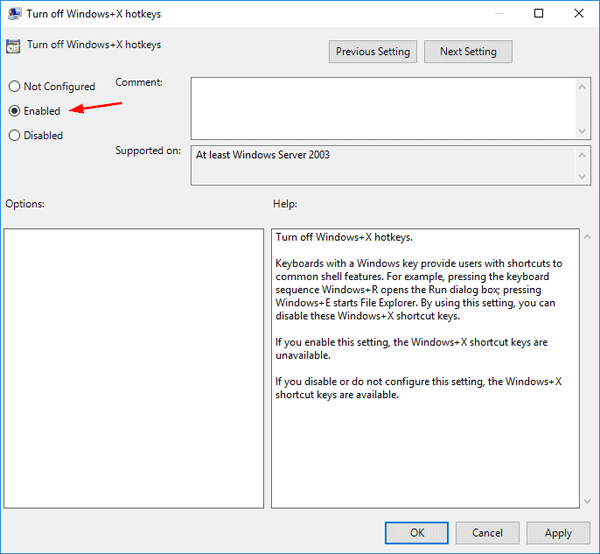The height and width of the screenshot is (554, 600).
Task: Maximize the hotkeys policy window
Action: click(539, 14)
